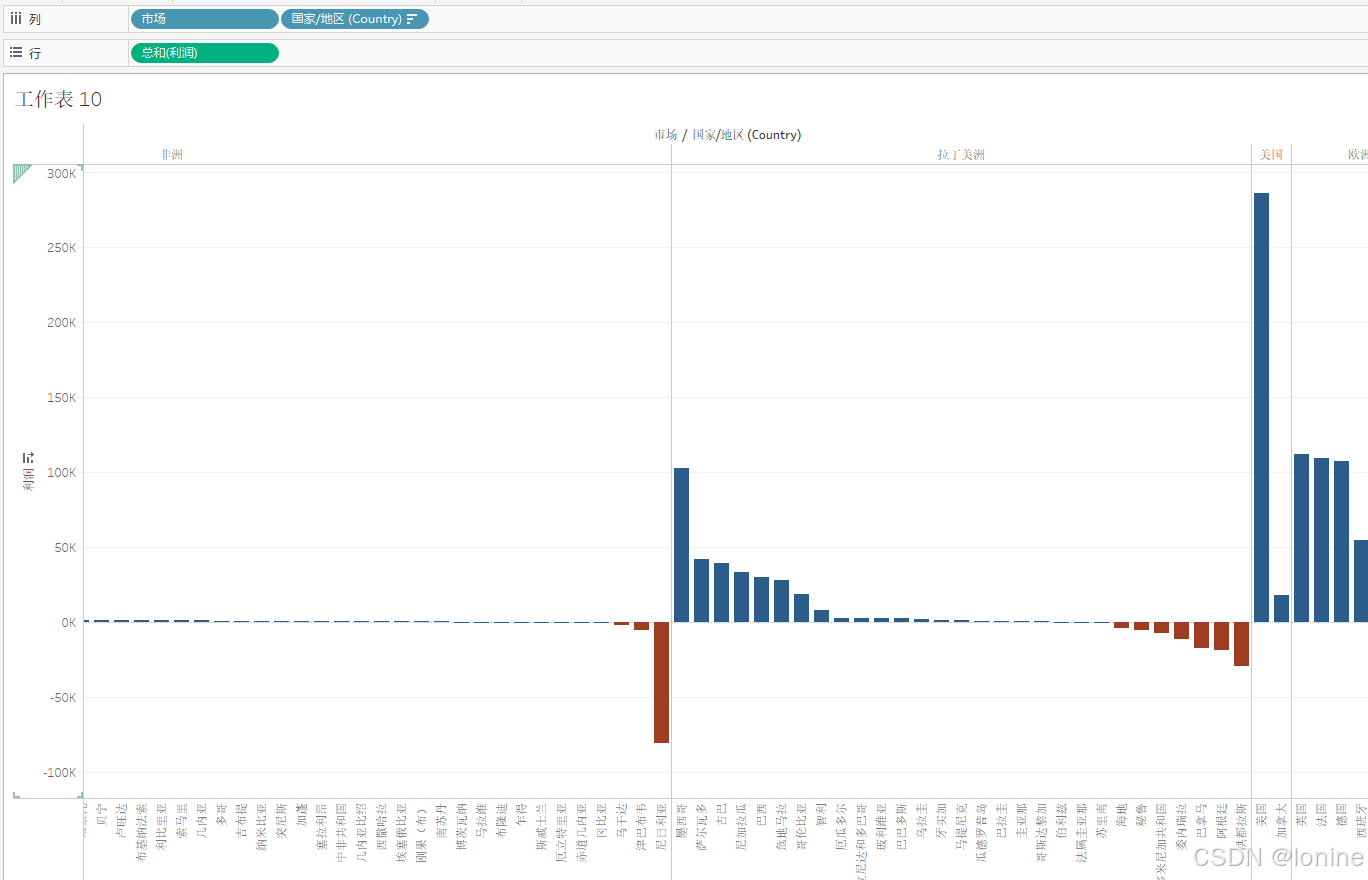Select the red bar for 洪都拉斯
The height and width of the screenshot is (880, 1368).
pyautogui.click(x=1241, y=644)
